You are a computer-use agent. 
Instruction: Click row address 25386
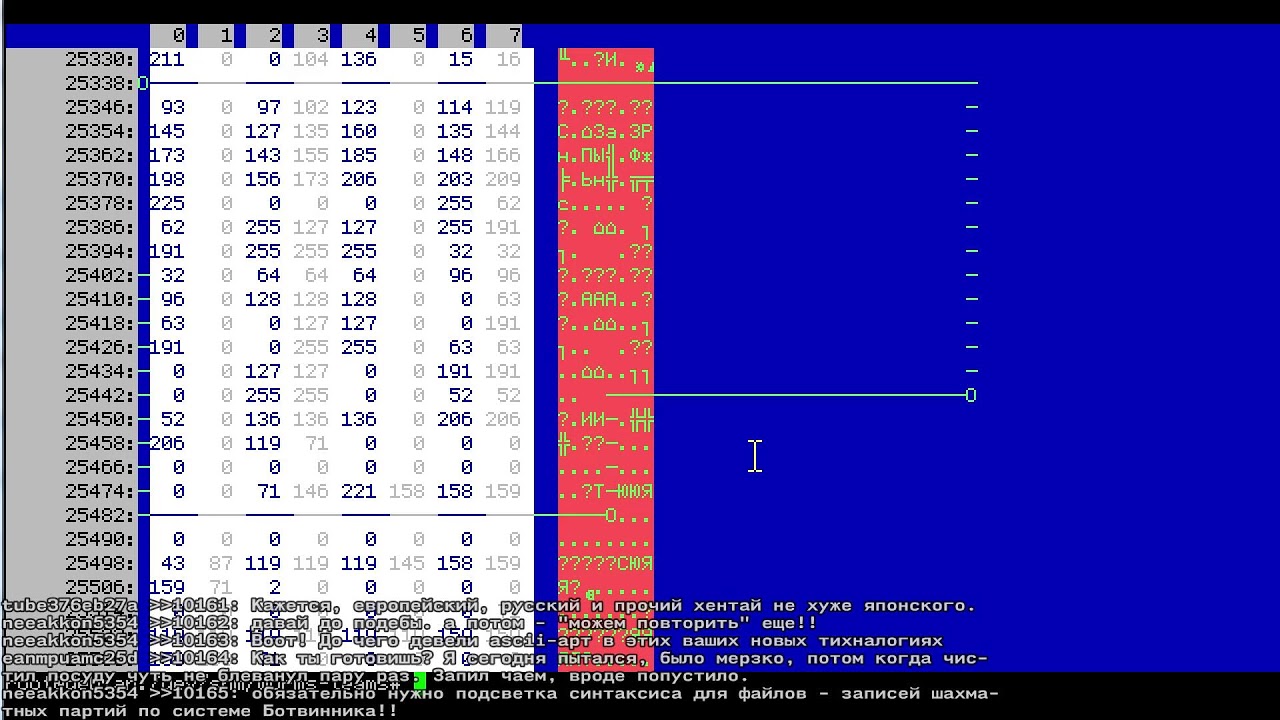pyautogui.click(x=100, y=228)
